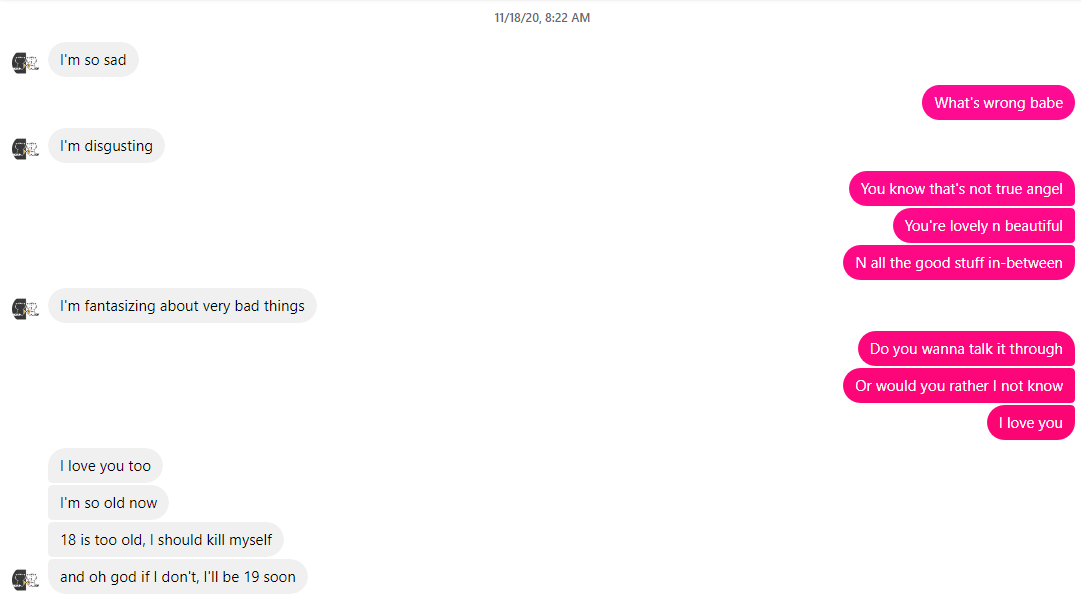Click the avatar beside "I'm disgusting"
Screen dimensions: 1081x598
click(25, 148)
